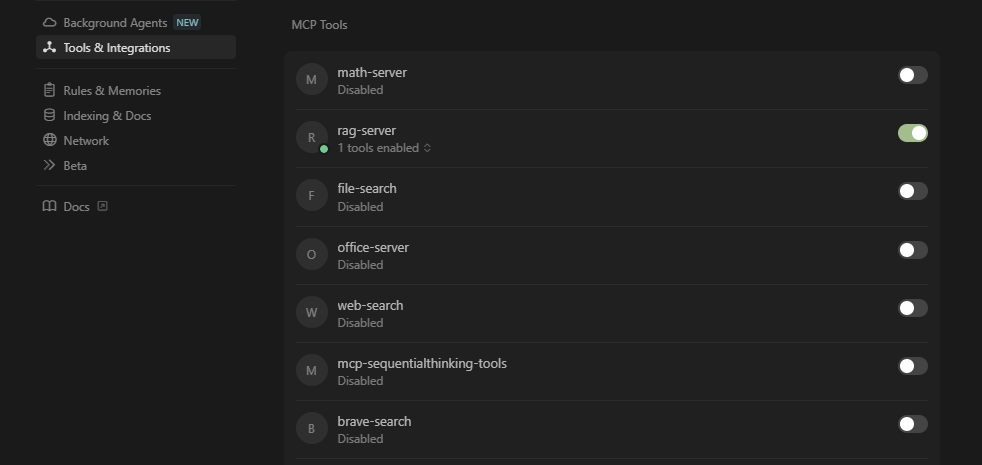The height and width of the screenshot is (465, 982).
Task: Click the office-server entry name
Action: tap(373, 247)
